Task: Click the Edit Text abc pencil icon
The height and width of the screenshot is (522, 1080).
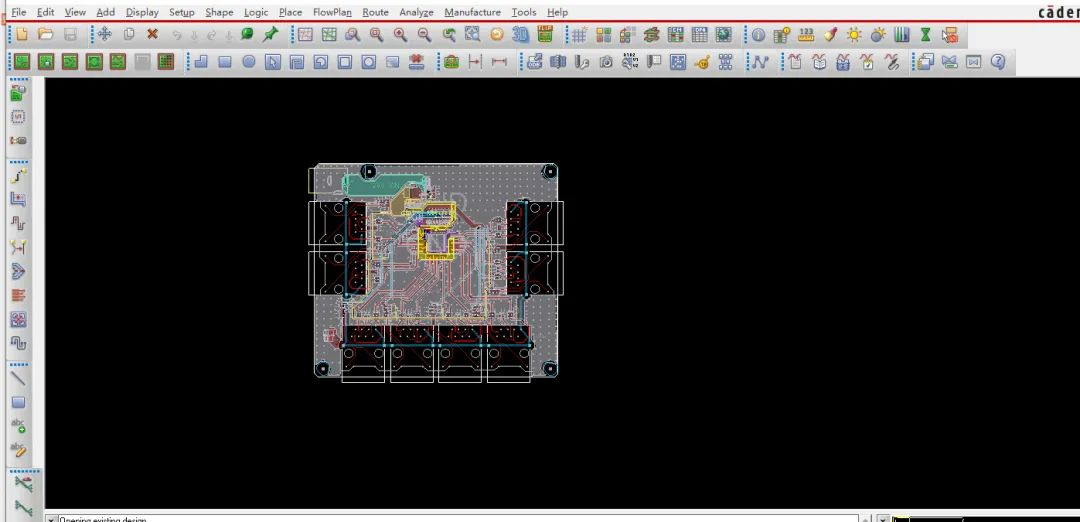Action: [19, 450]
